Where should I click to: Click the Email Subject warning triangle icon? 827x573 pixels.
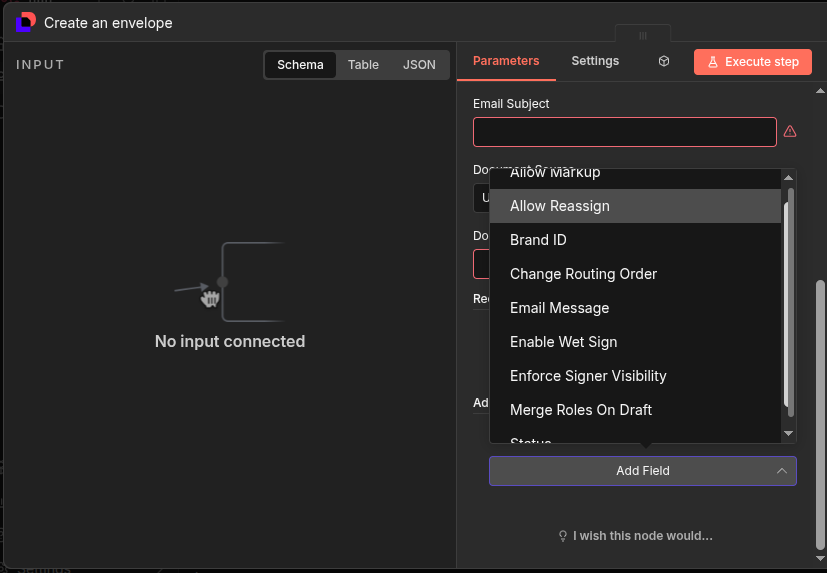pyautogui.click(x=790, y=131)
